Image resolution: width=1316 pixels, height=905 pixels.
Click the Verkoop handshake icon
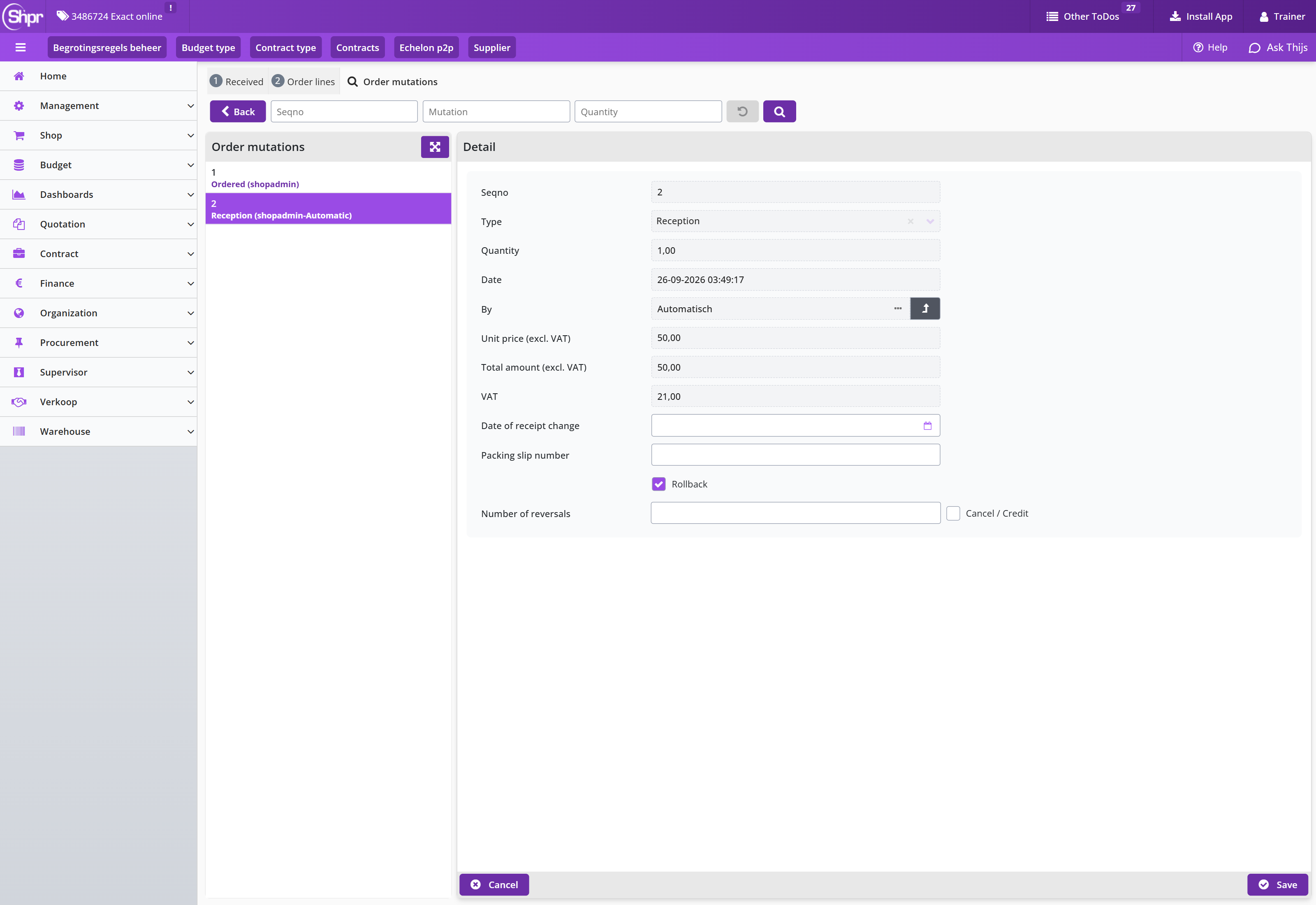coord(19,402)
